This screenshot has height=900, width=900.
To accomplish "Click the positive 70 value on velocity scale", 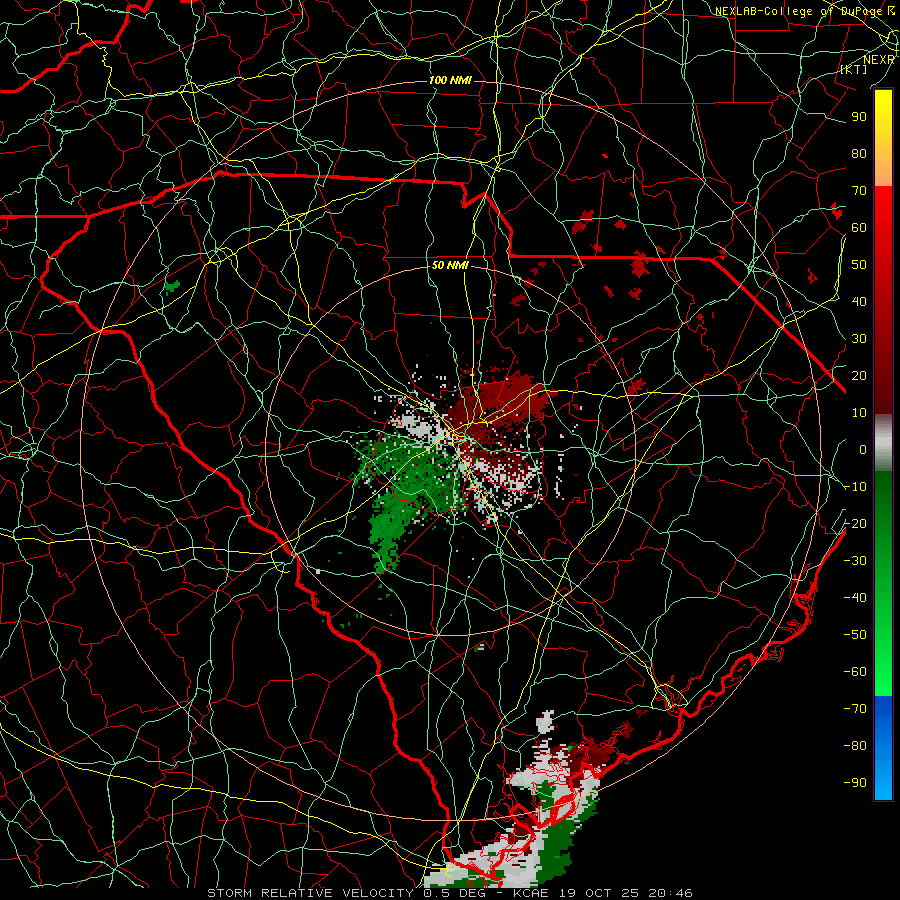I will click(859, 191).
